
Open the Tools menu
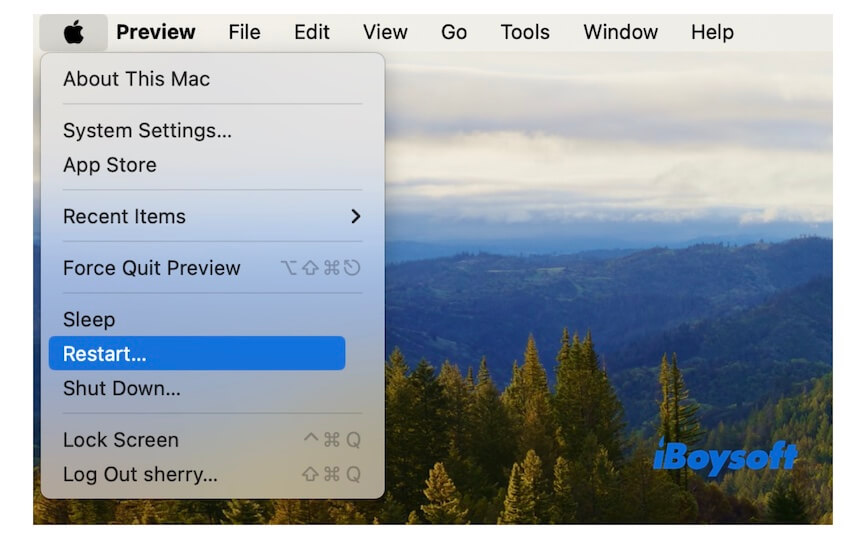pyautogui.click(x=525, y=32)
